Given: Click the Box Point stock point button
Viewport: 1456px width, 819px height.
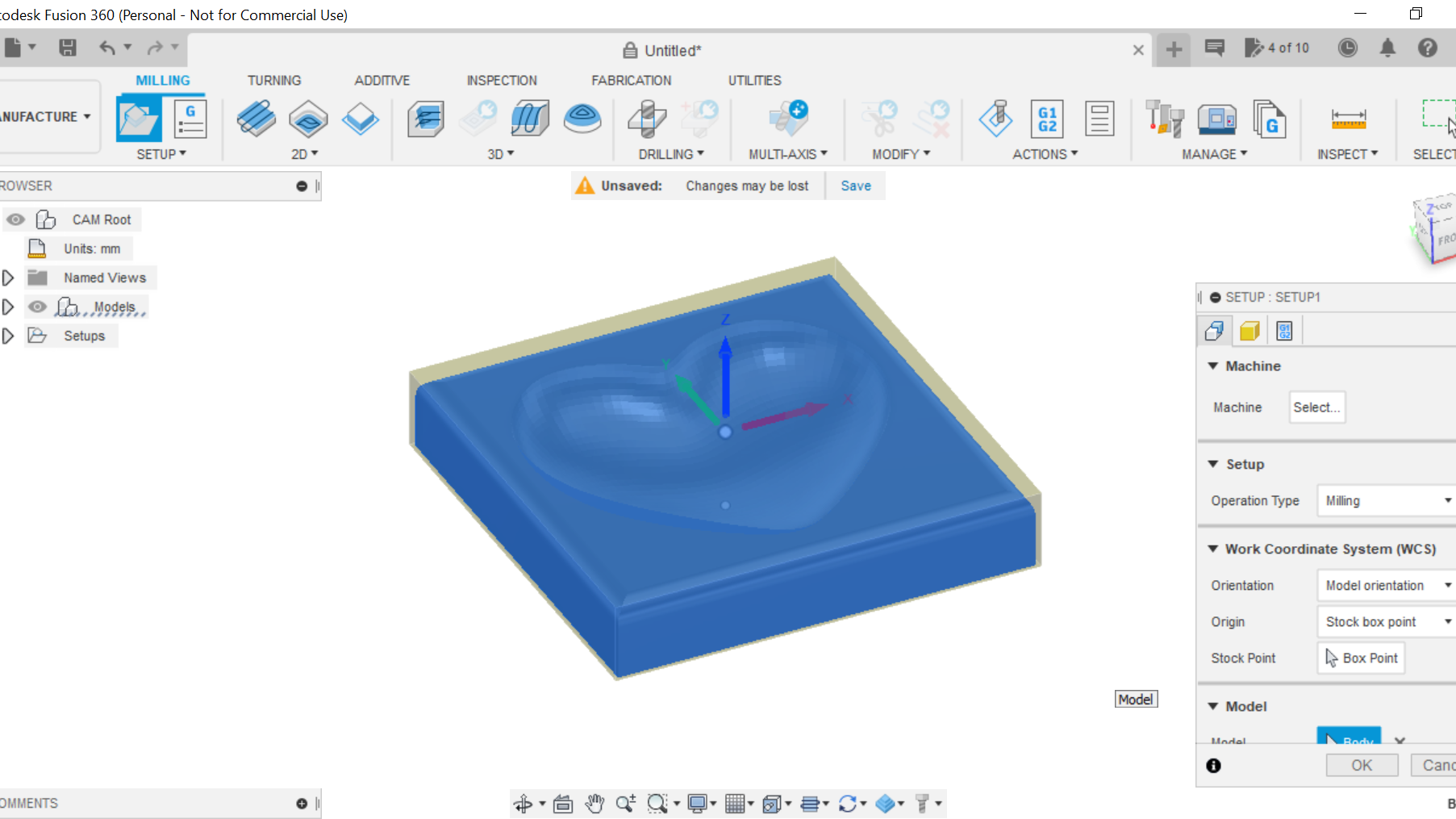Looking at the screenshot, I should pos(1362,658).
